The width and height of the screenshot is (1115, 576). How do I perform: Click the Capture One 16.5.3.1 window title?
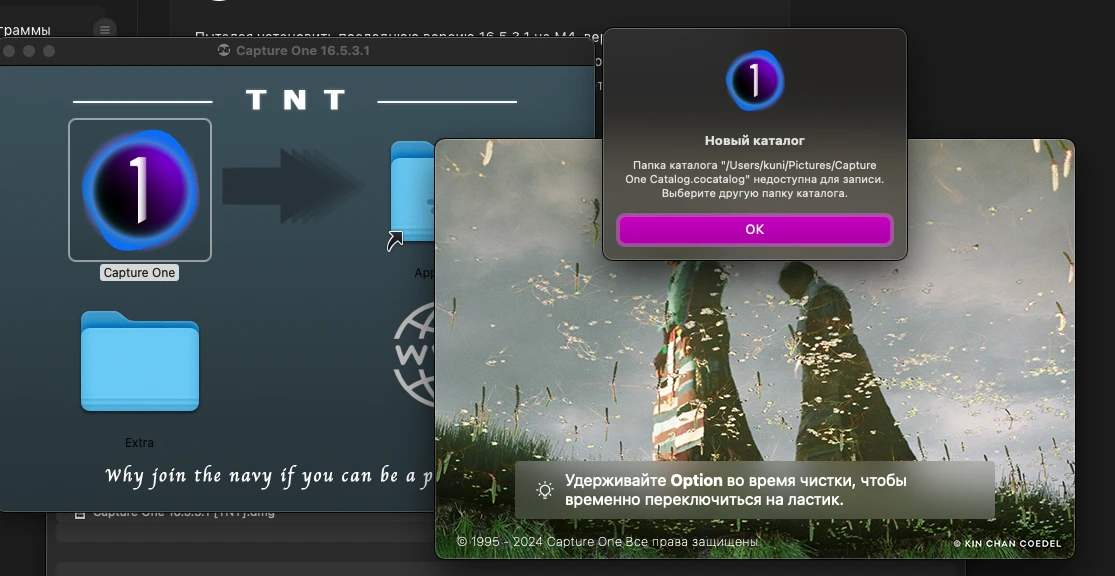(303, 51)
